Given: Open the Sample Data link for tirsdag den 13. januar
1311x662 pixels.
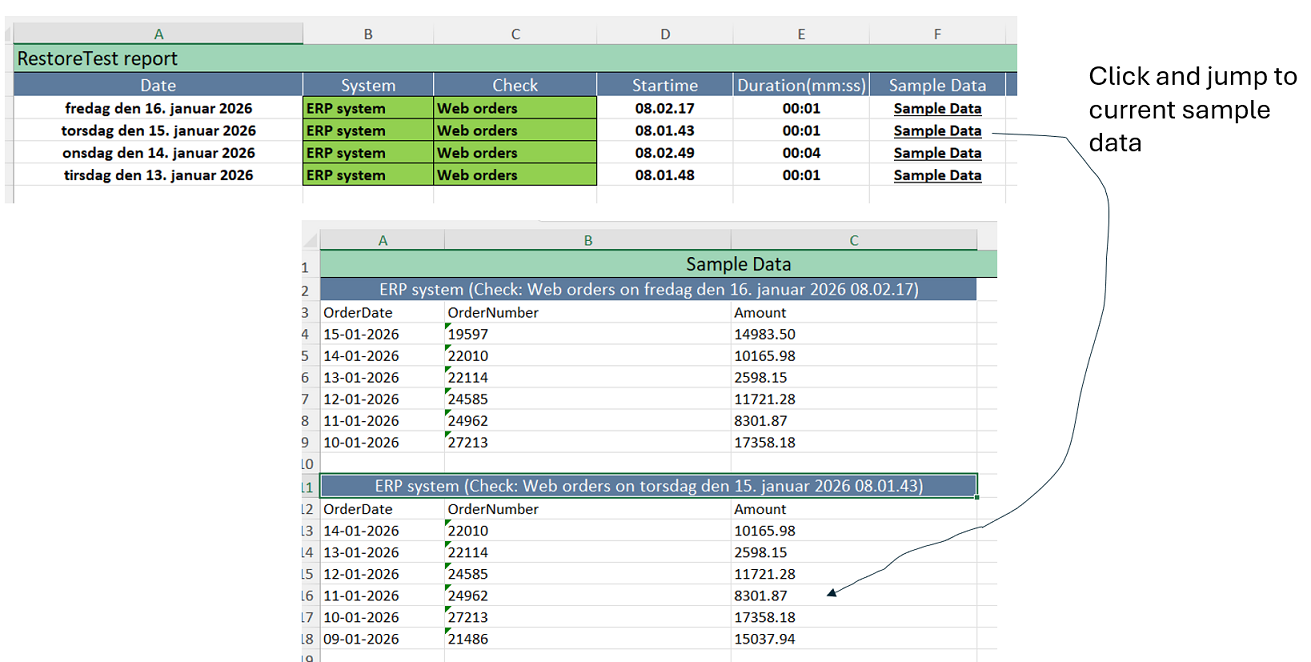Looking at the screenshot, I should (x=937, y=175).
